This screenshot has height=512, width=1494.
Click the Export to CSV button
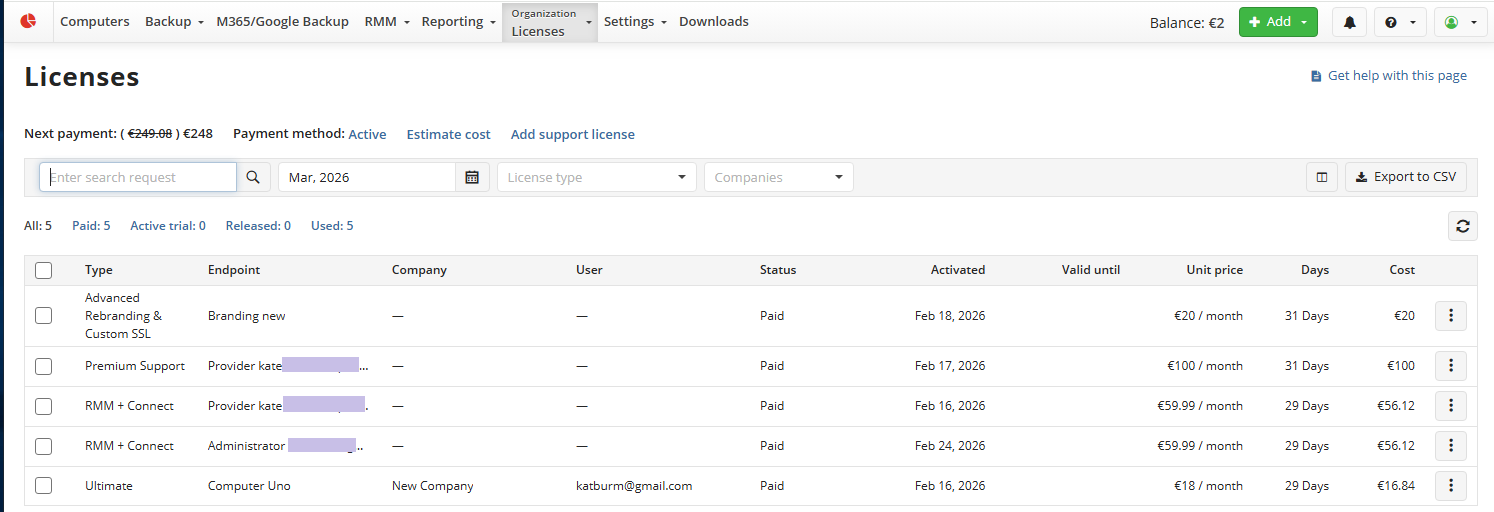pyautogui.click(x=1405, y=177)
